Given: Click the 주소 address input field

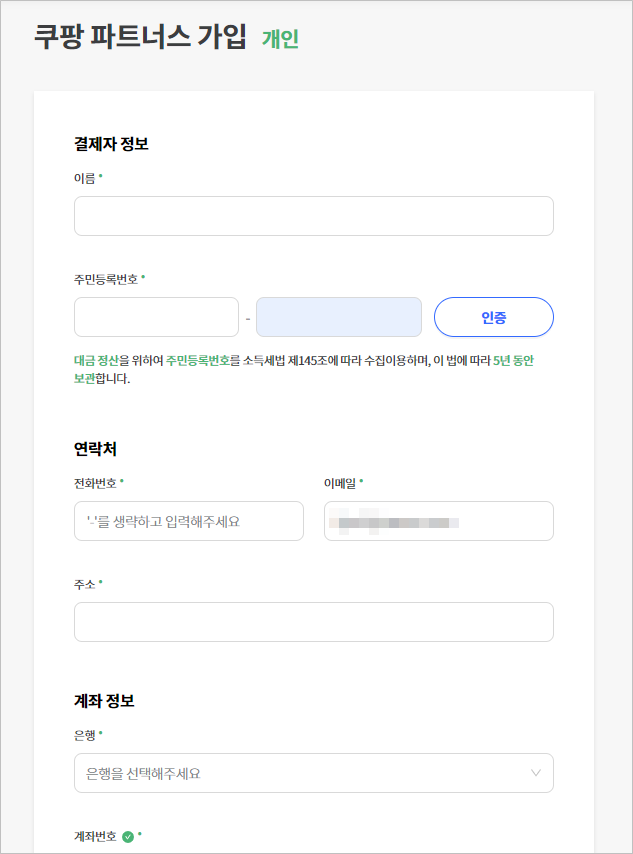Looking at the screenshot, I should point(314,622).
